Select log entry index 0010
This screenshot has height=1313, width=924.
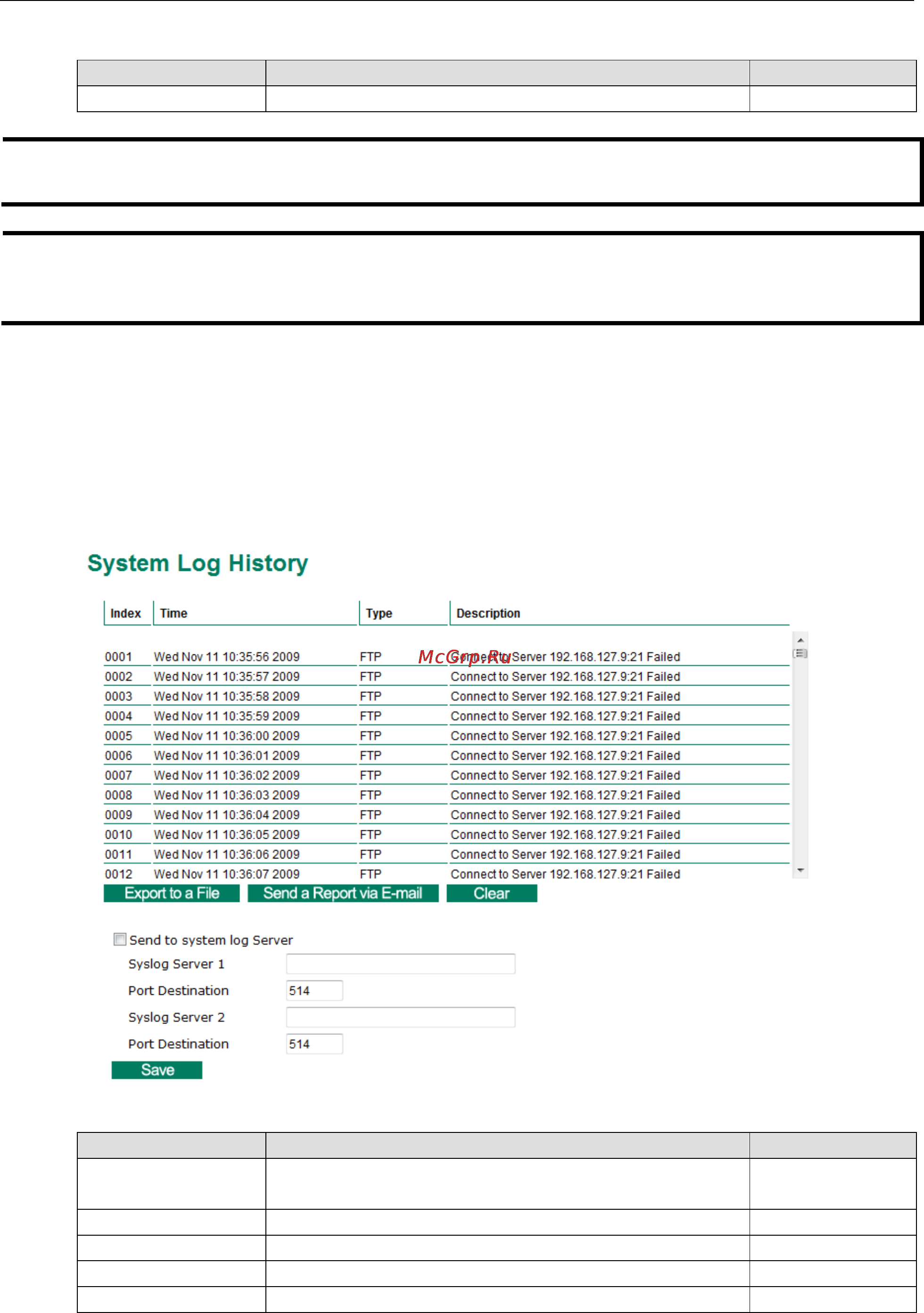(118, 834)
